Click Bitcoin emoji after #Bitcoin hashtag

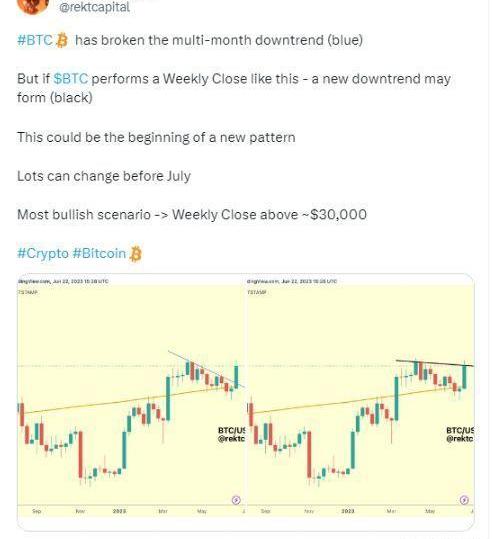(136, 254)
